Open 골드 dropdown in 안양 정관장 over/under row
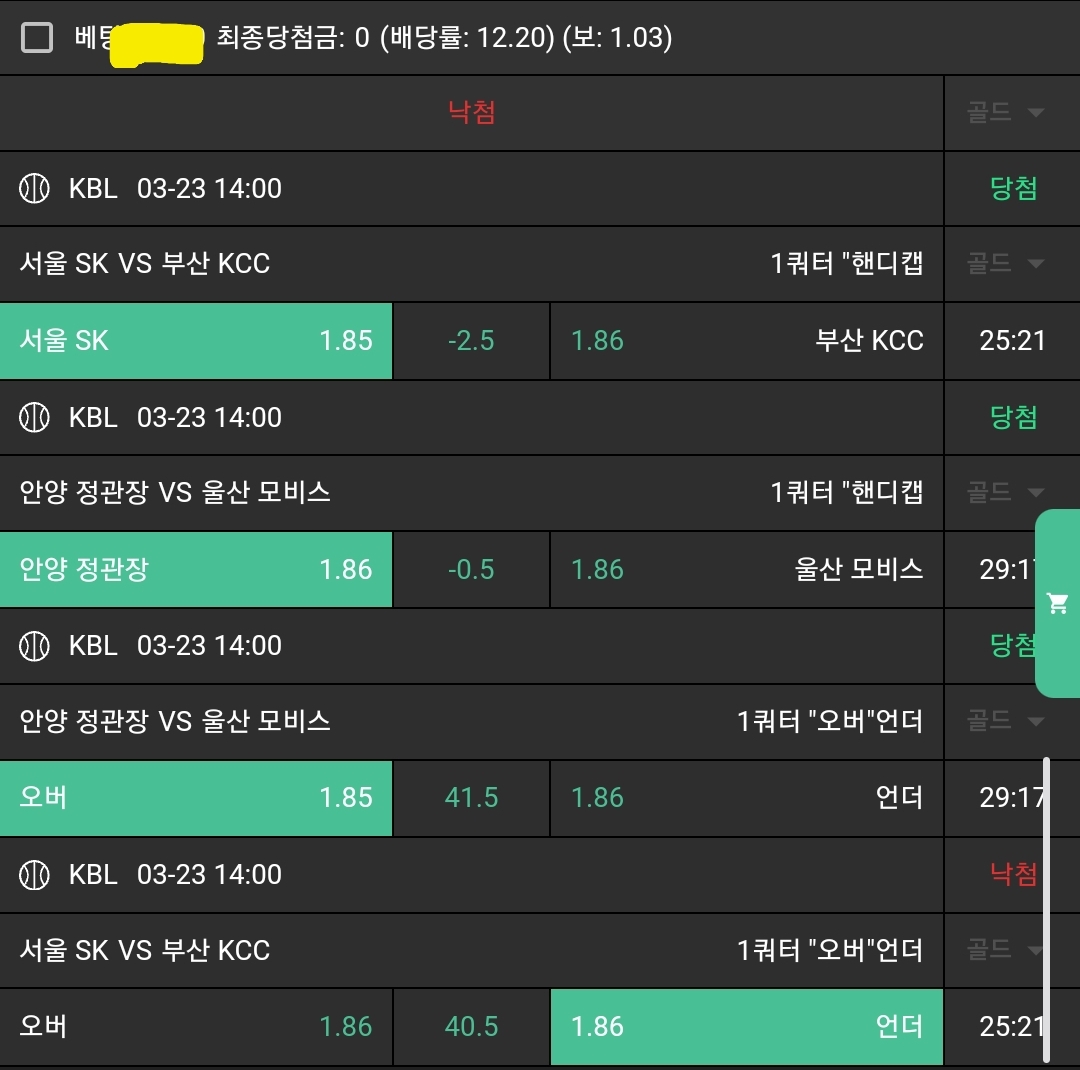 pos(1005,721)
